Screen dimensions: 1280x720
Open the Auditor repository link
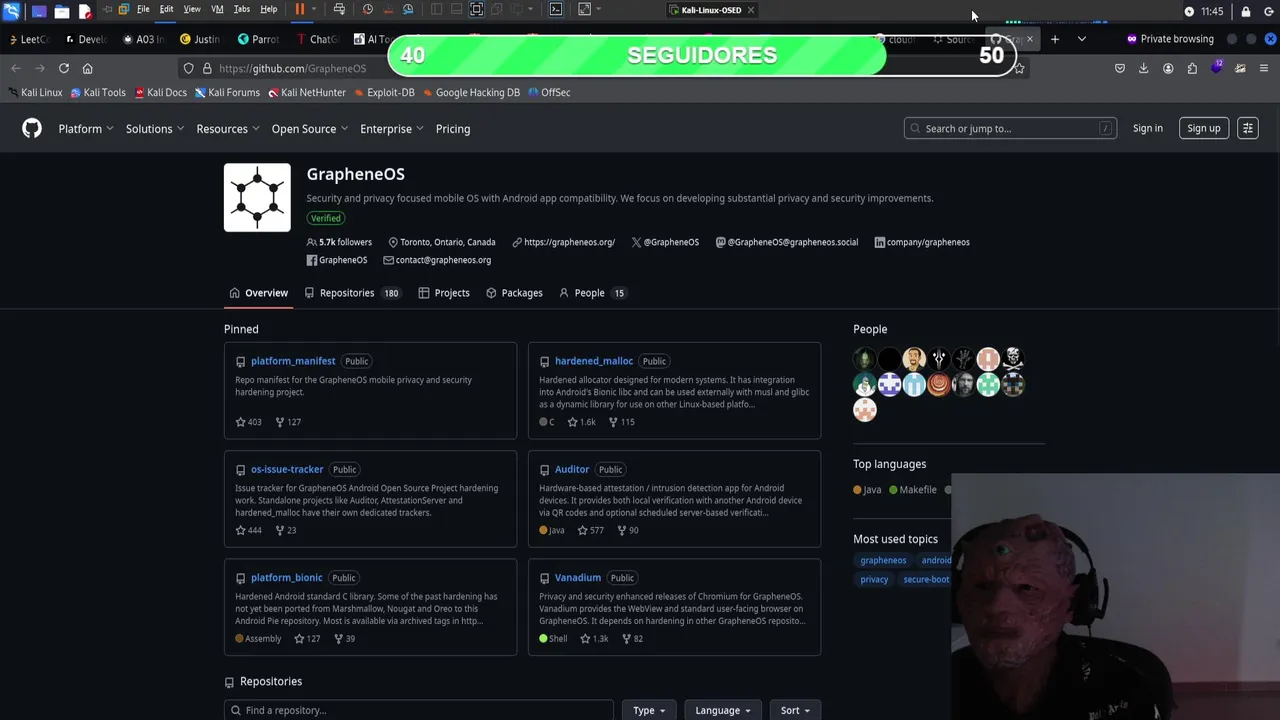tap(572, 469)
